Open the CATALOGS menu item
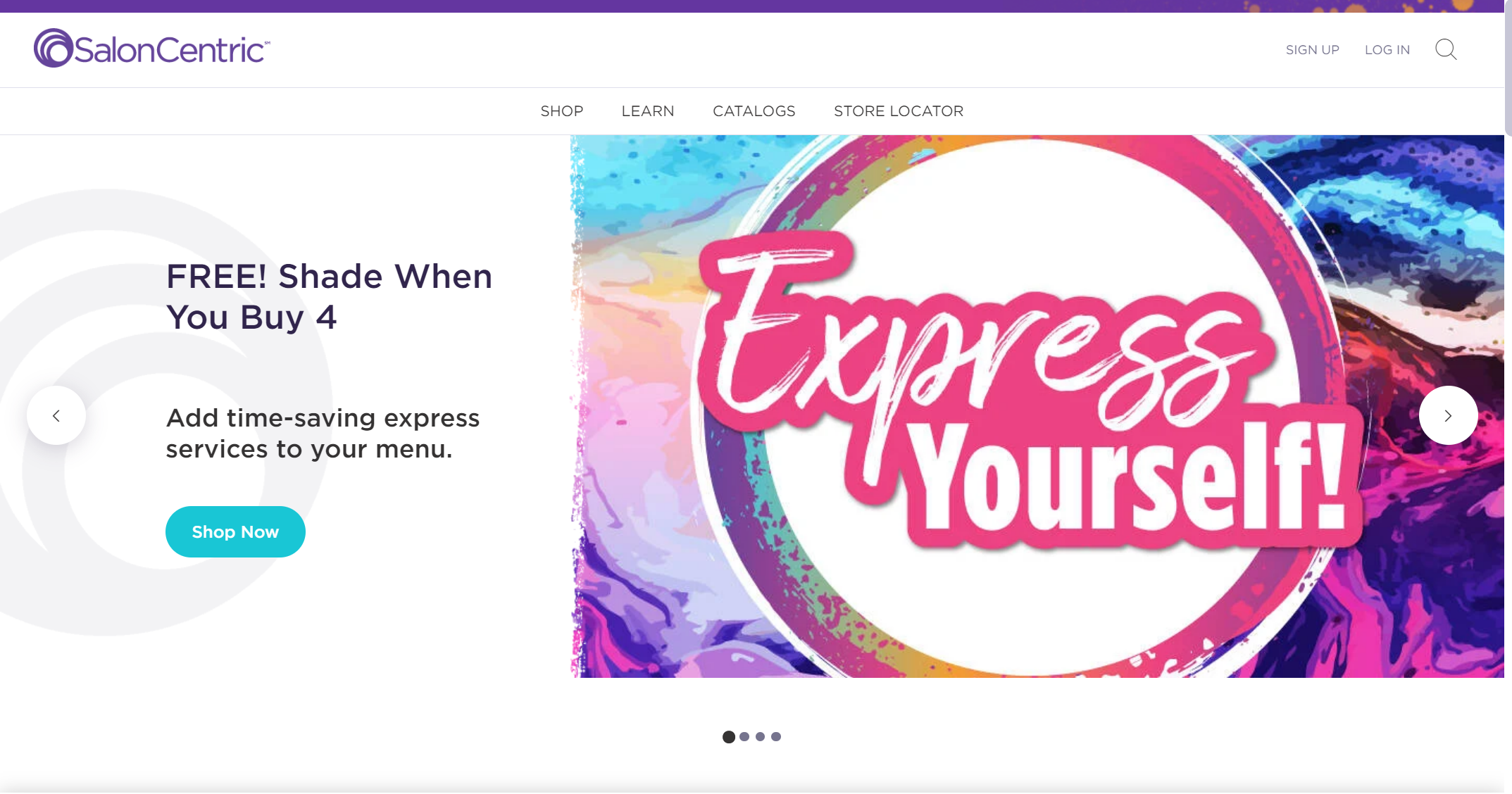 point(754,111)
